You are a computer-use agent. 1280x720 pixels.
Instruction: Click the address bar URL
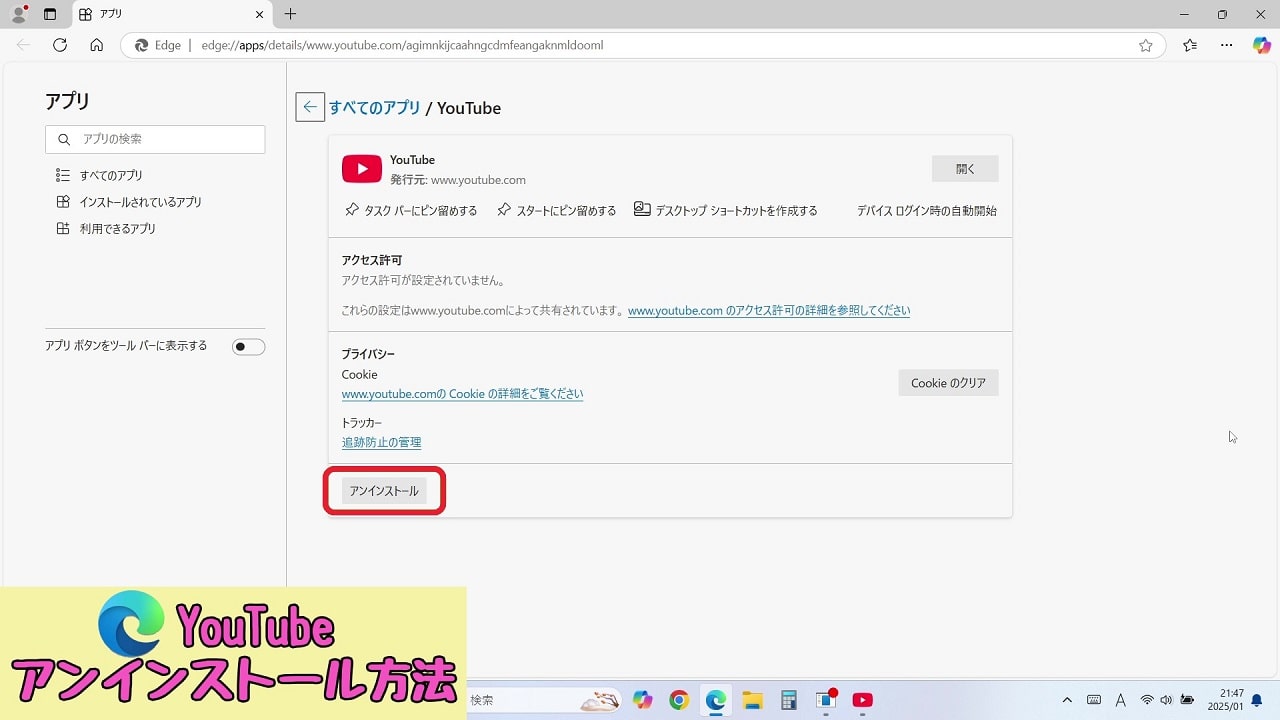[402, 45]
